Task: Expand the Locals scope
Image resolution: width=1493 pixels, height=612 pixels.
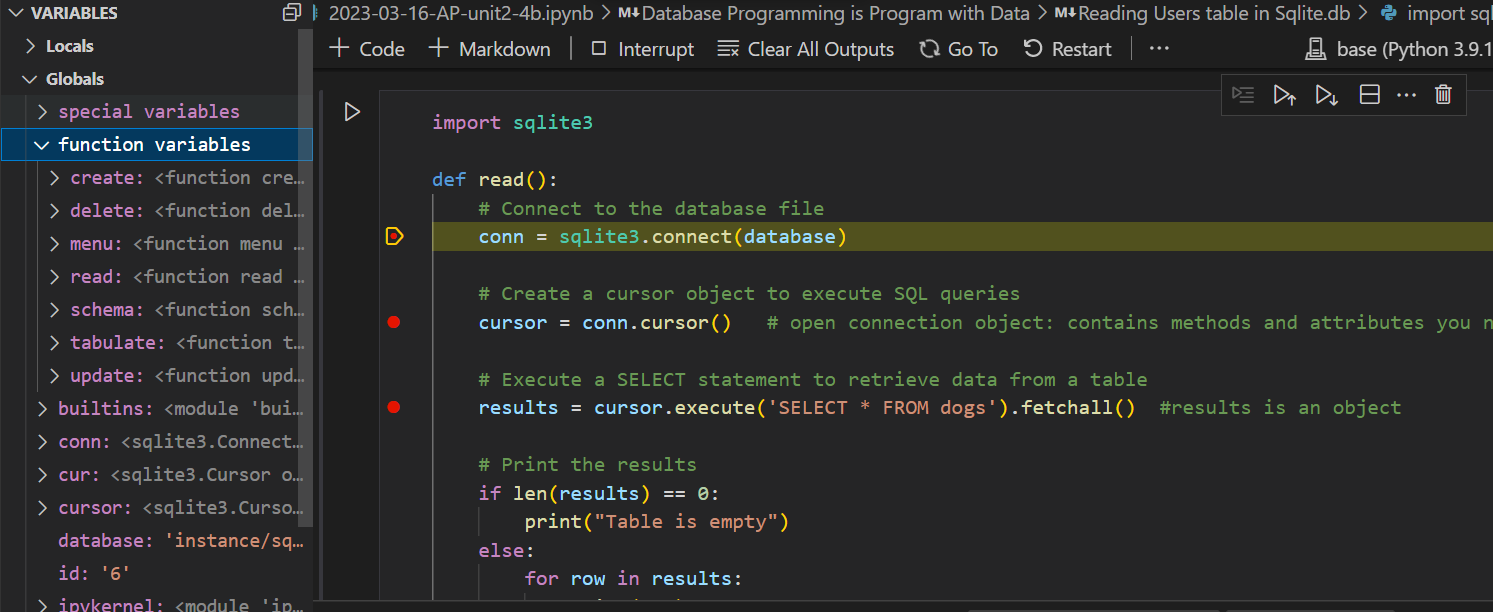Action: (x=30, y=46)
